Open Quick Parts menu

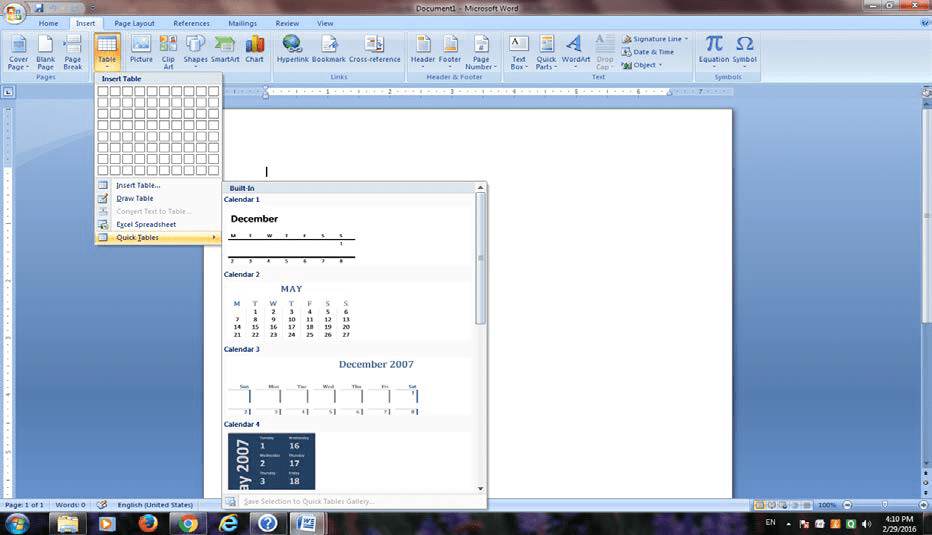pyautogui.click(x=546, y=52)
